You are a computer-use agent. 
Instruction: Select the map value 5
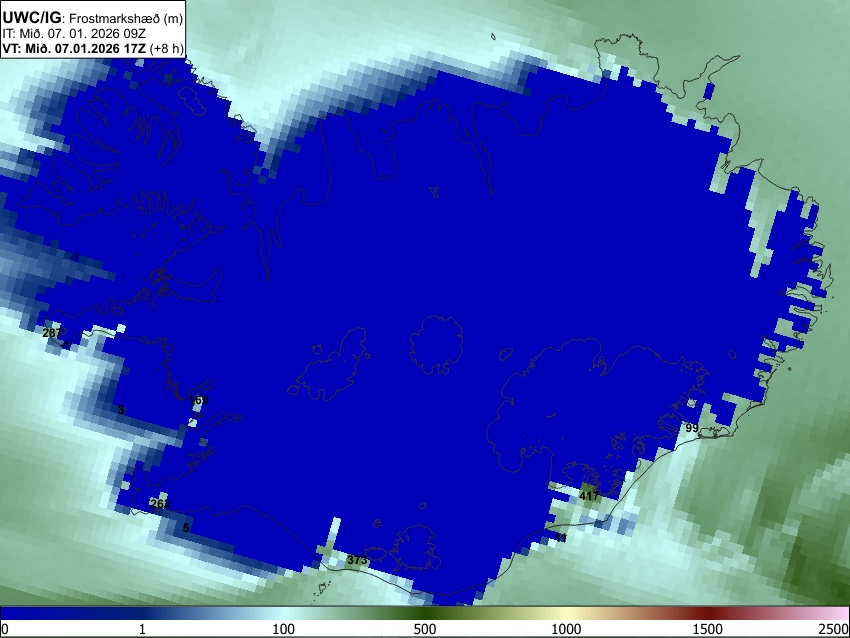click(x=186, y=527)
